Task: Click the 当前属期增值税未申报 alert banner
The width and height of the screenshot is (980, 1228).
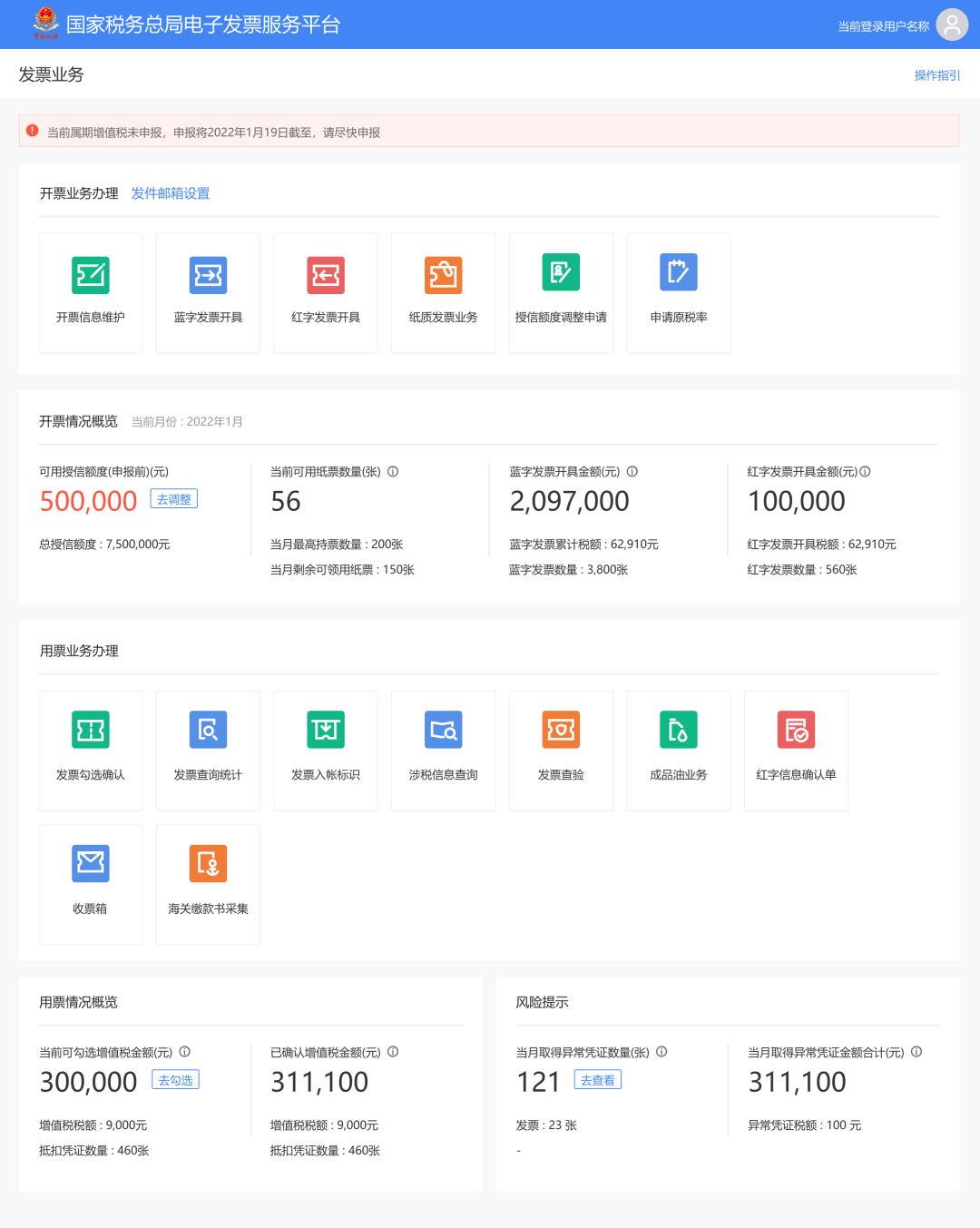Action: [489, 131]
